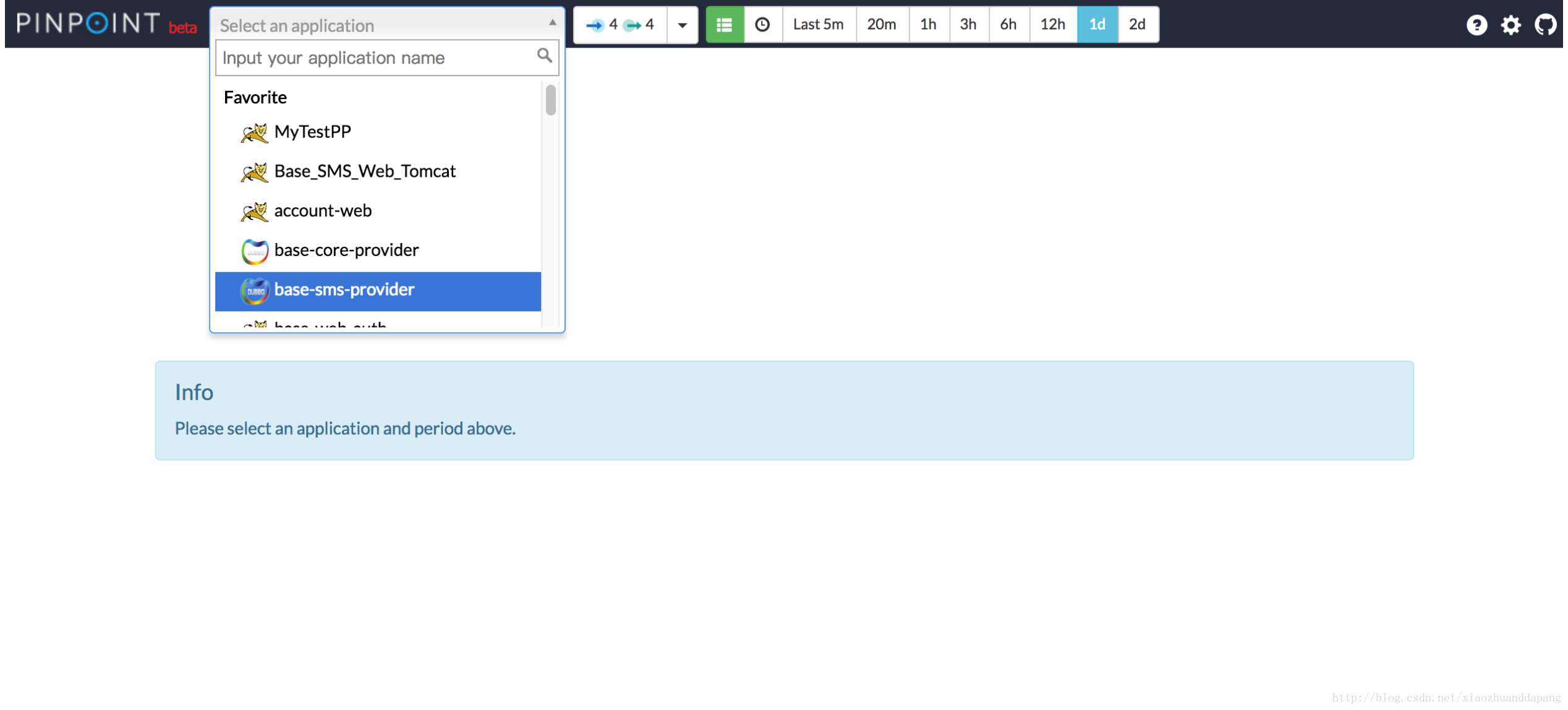Click the Favorite section header
Screen dimensions: 1568x710
pos(255,98)
